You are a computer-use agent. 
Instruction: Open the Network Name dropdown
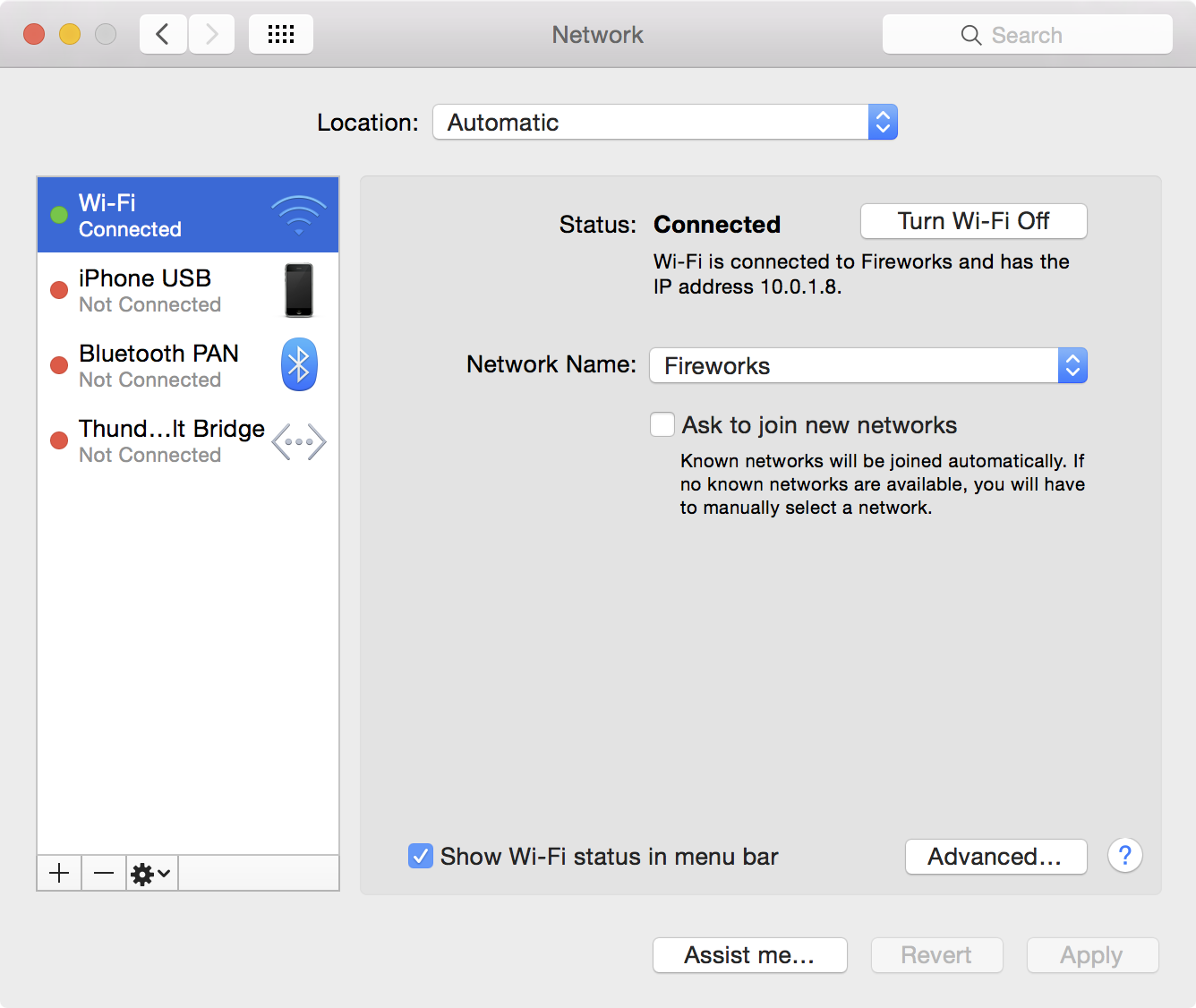[868, 365]
